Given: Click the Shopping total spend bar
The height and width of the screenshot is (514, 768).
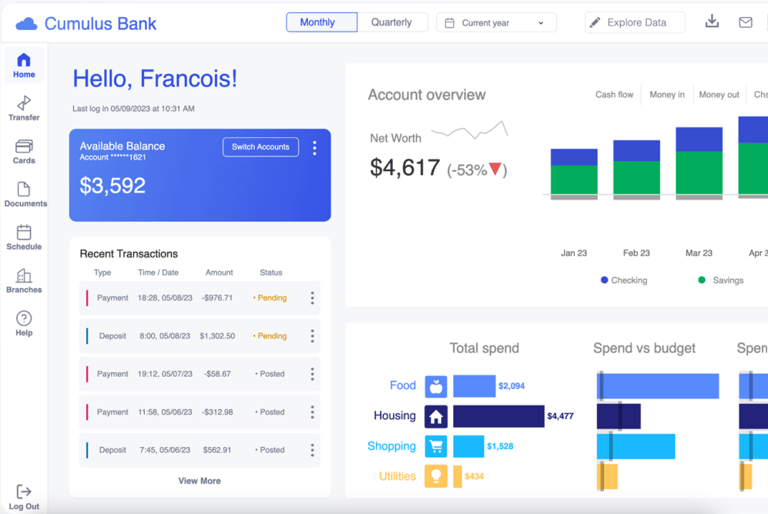Looking at the screenshot, I should (x=468, y=446).
